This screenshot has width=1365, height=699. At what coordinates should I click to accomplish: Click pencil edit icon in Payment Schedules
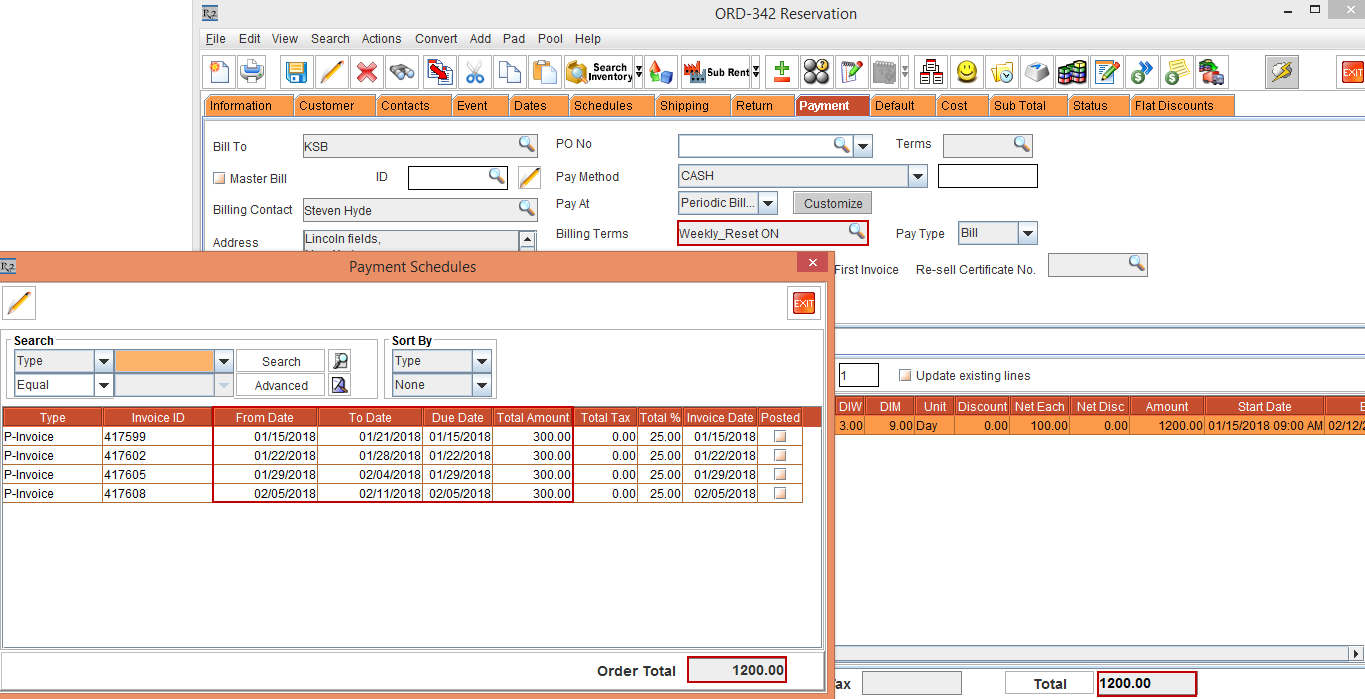(19, 303)
